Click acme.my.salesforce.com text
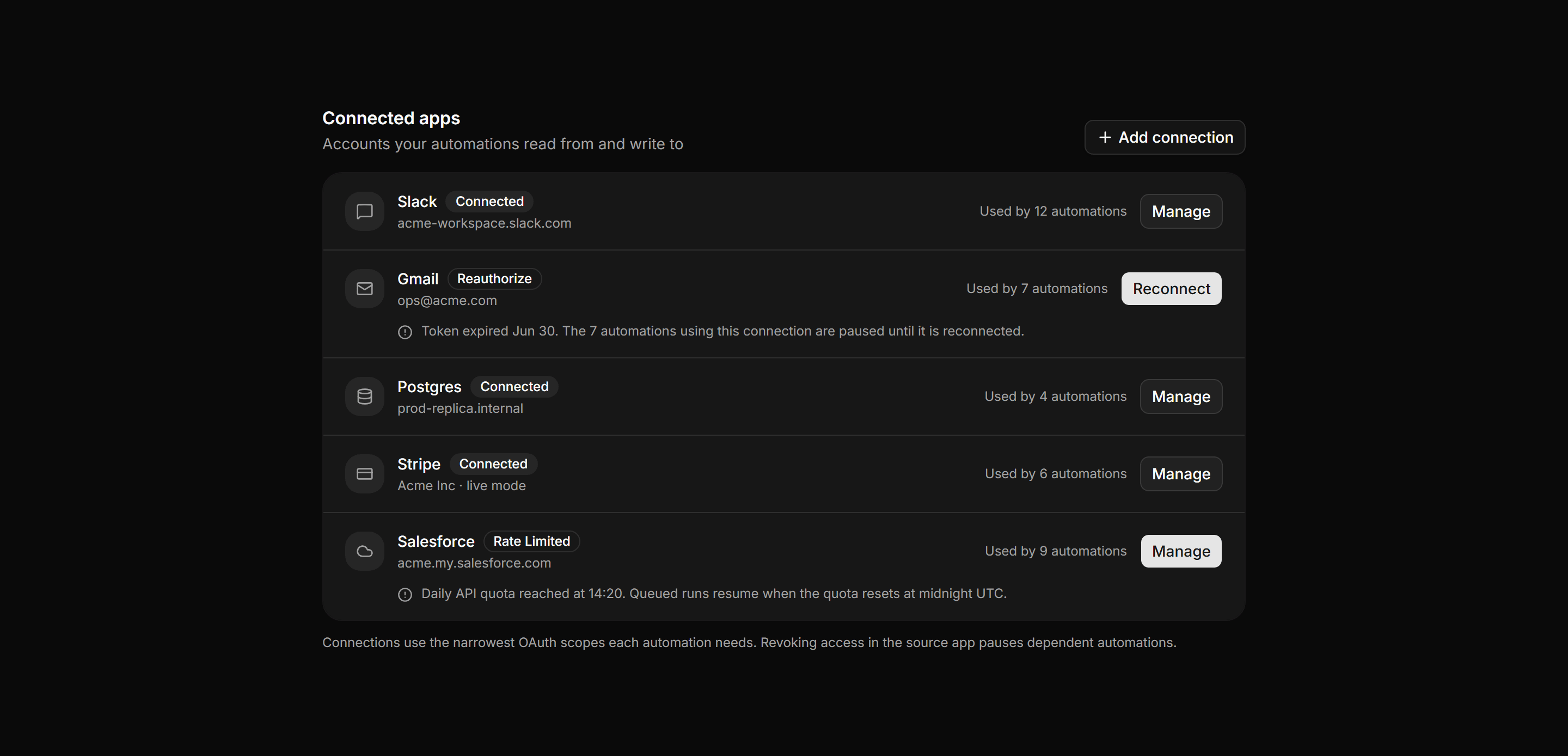Image resolution: width=1568 pixels, height=756 pixels. pos(474,563)
